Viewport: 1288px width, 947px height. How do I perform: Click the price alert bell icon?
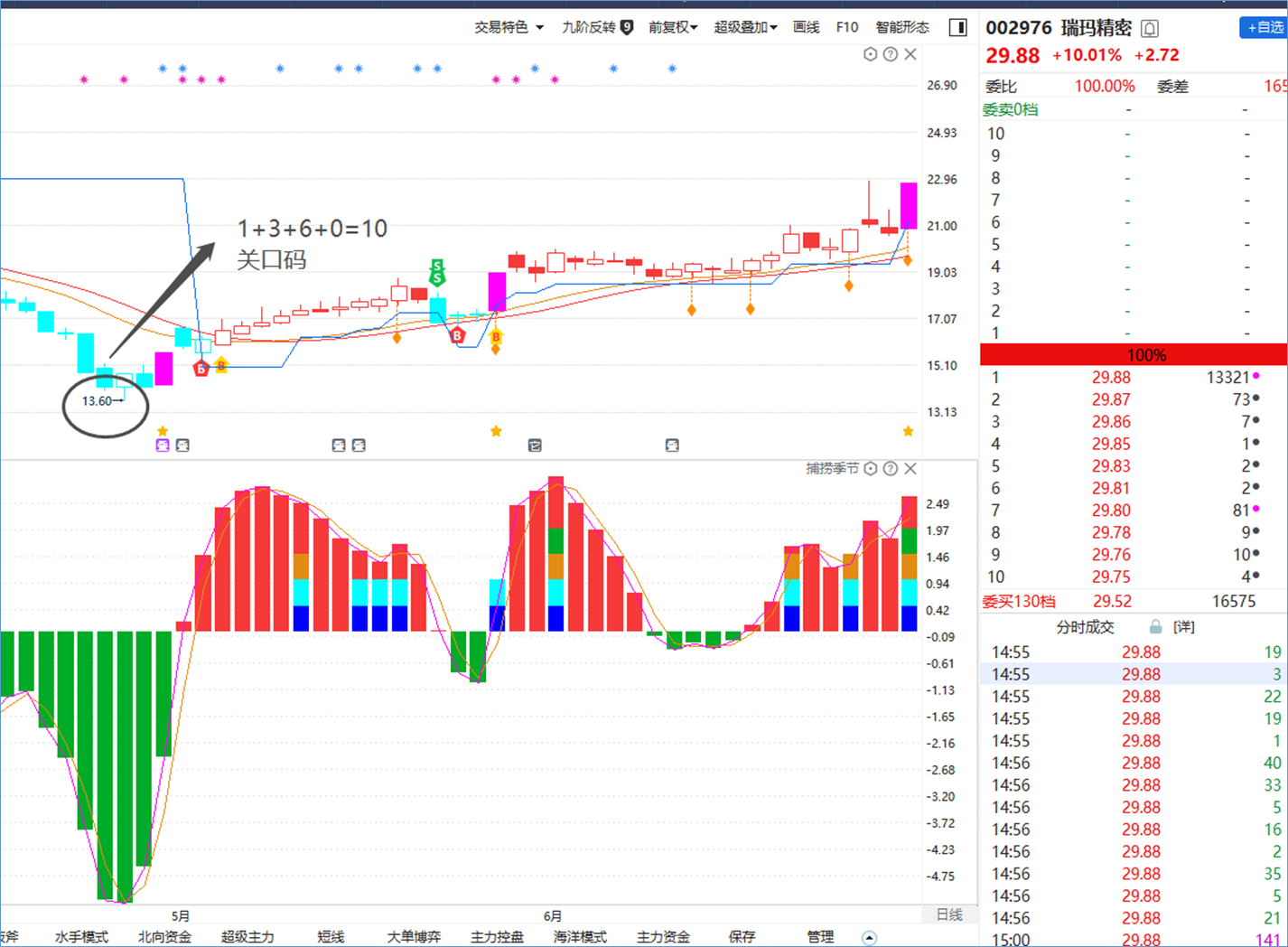[1150, 29]
